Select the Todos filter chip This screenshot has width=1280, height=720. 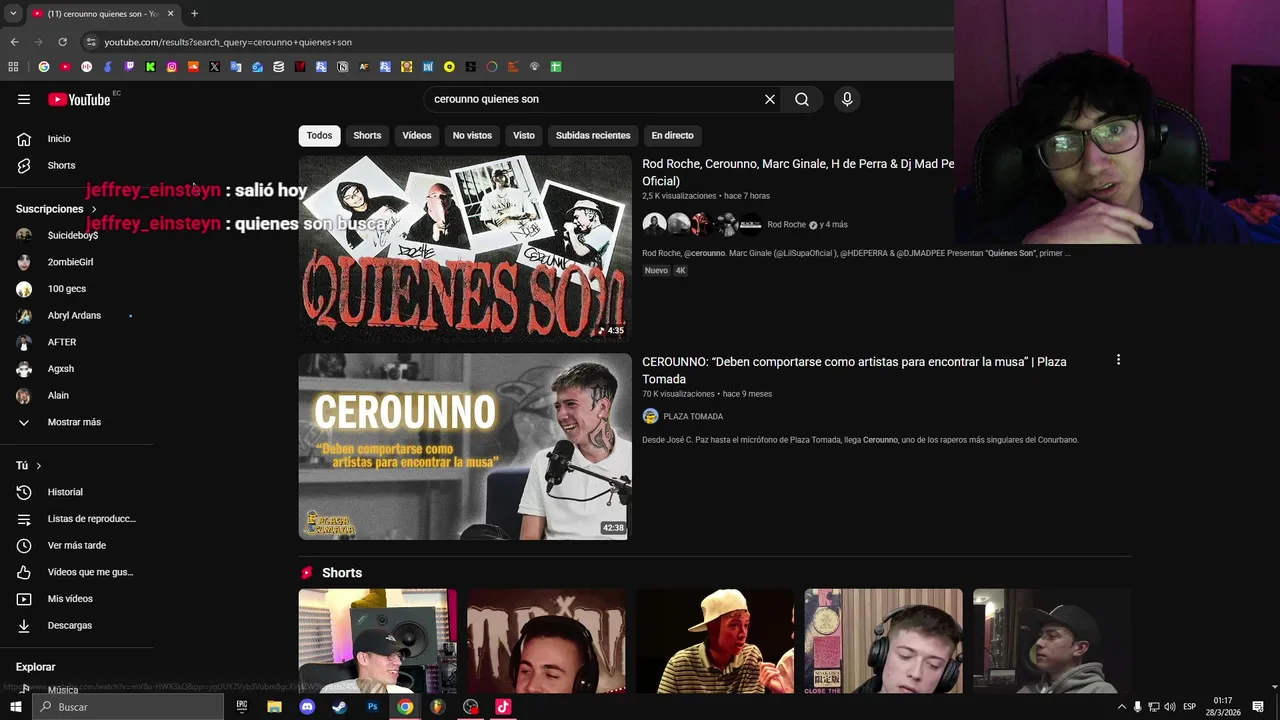pyautogui.click(x=319, y=135)
